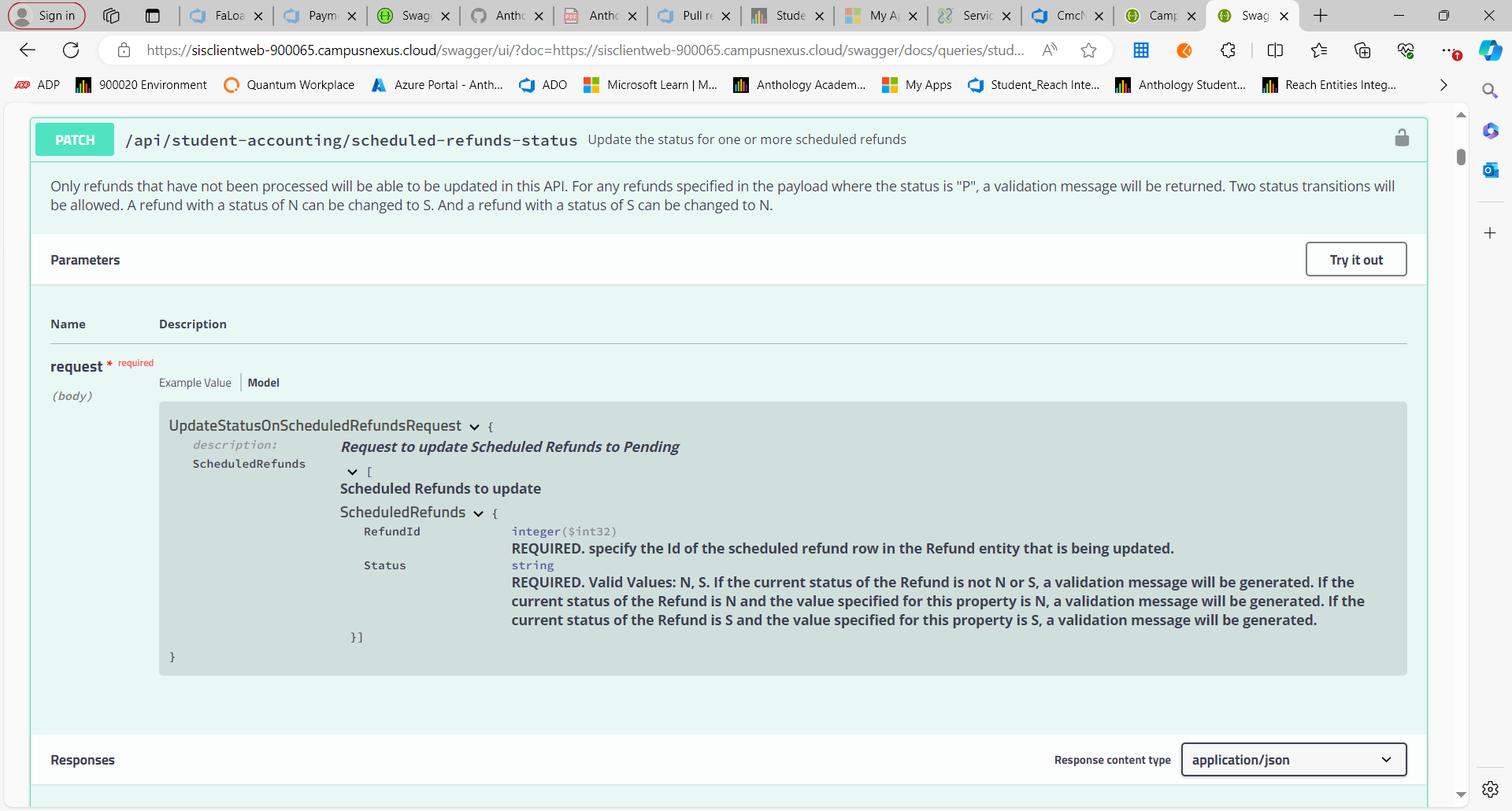Click the green PATCH method badge
This screenshot has height=811, width=1512.
point(75,139)
